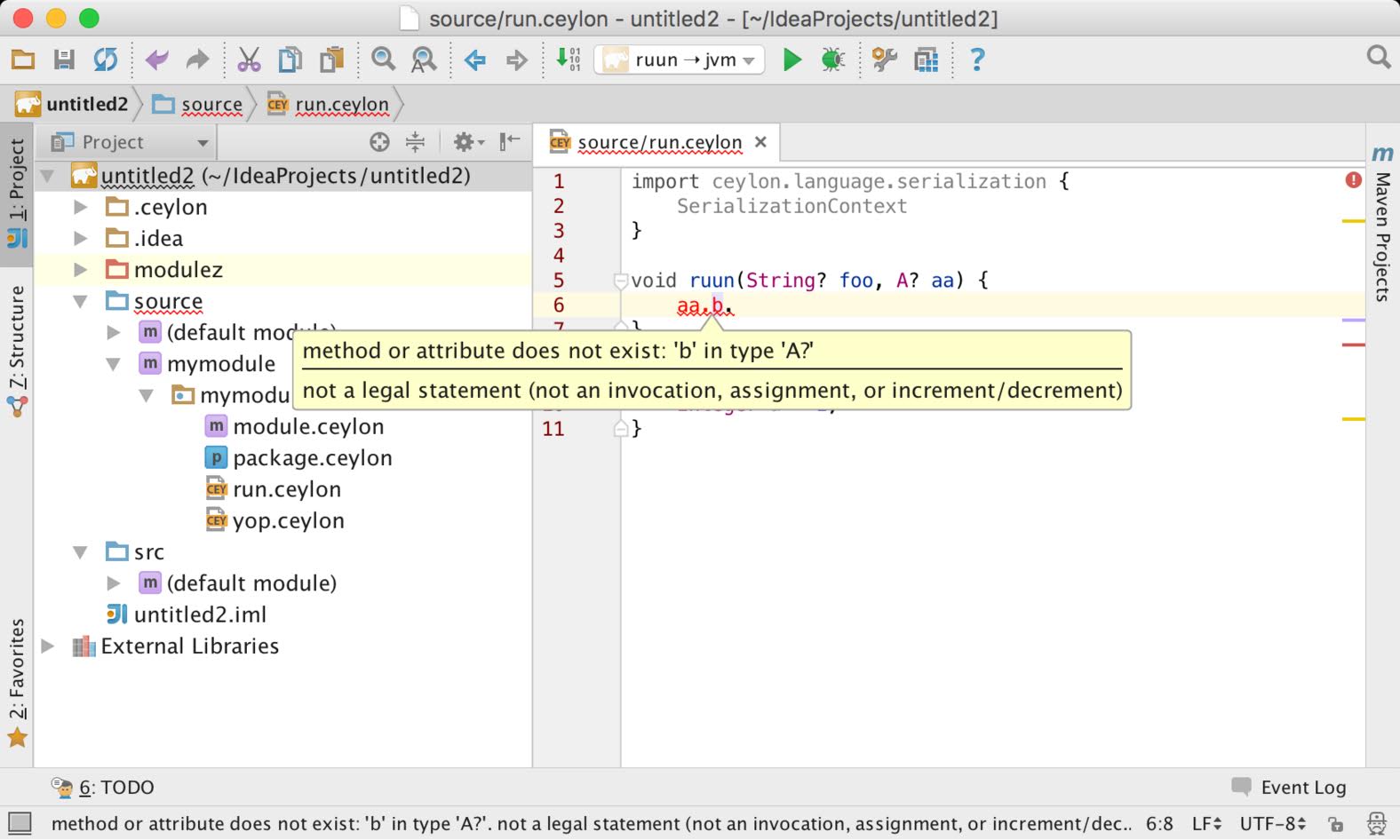Close the run.ceylon editor tab
This screenshot has width=1400, height=840.
[760, 142]
